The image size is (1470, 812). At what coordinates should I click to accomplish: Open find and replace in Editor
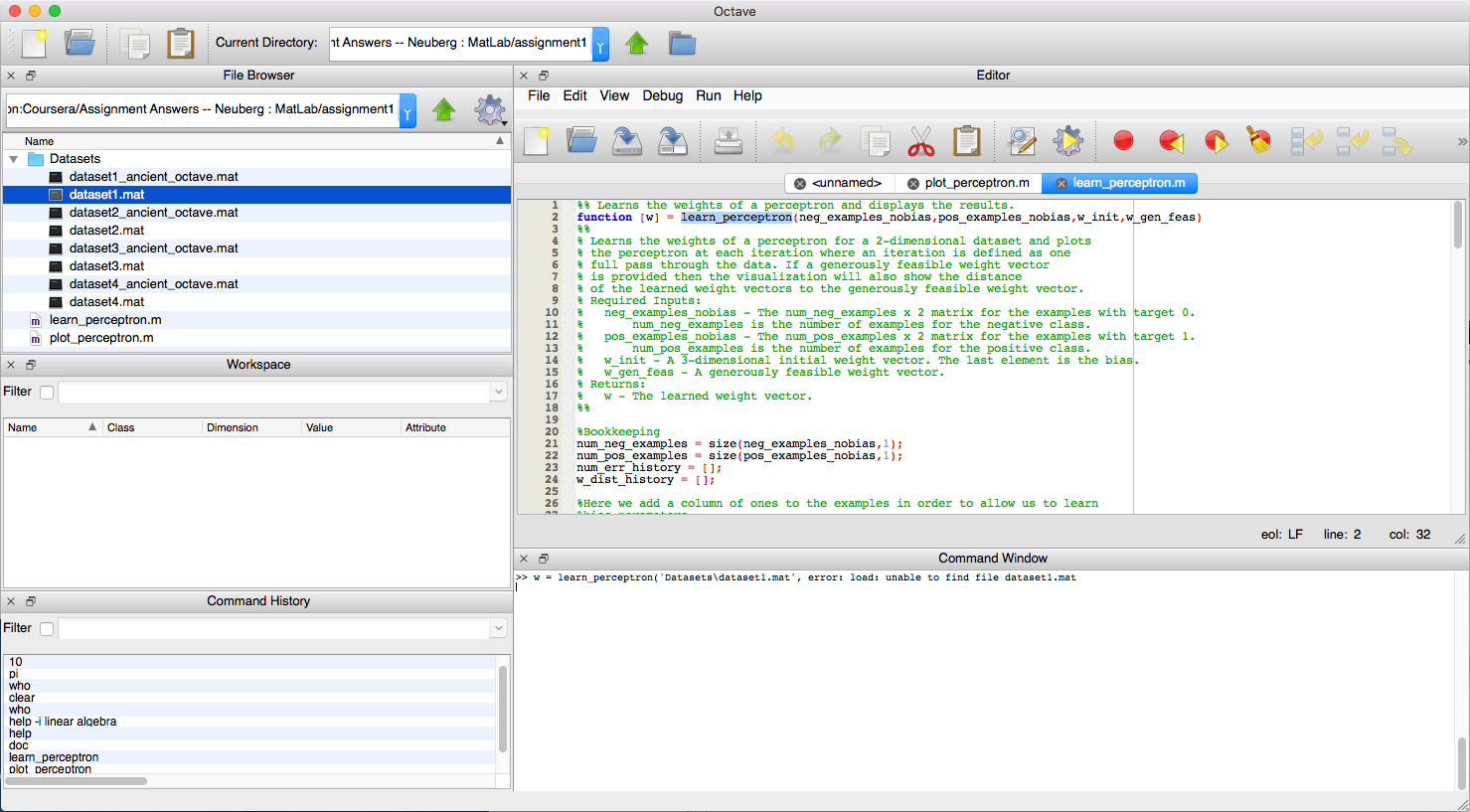click(x=1022, y=141)
